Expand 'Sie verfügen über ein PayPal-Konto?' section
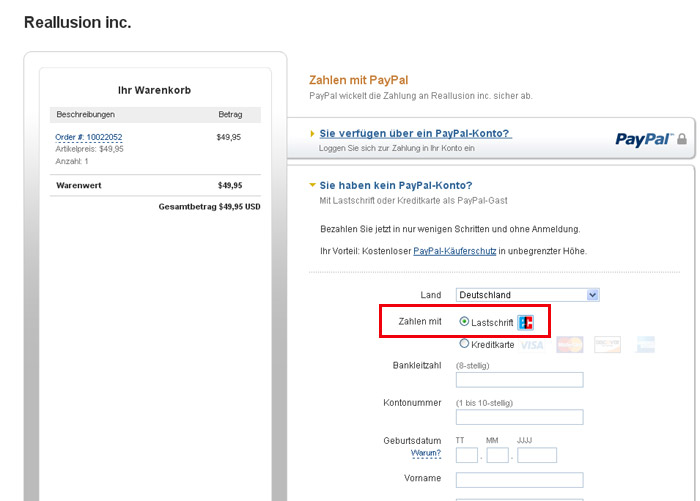The image size is (700, 501). click(x=415, y=134)
